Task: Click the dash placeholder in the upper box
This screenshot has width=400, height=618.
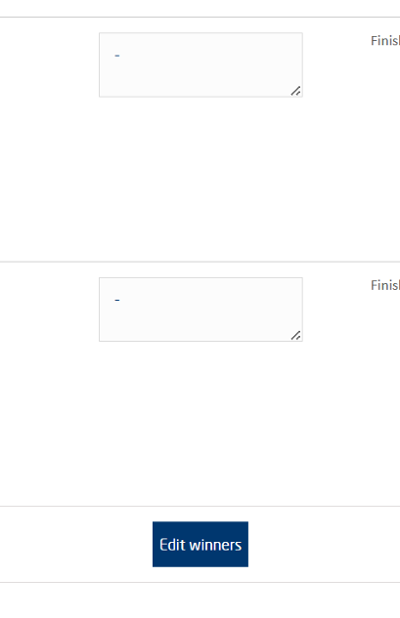Action: pyautogui.click(x=117, y=56)
